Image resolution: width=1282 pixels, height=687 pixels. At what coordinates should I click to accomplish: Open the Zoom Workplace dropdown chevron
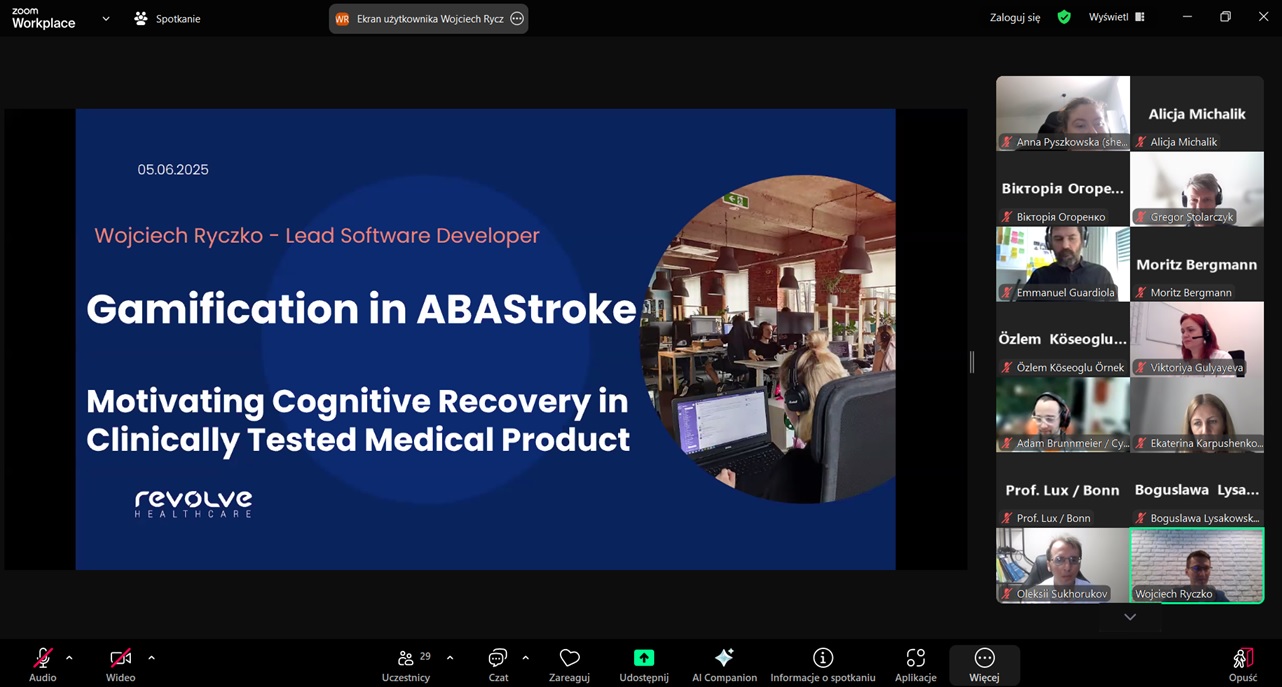coord(106,18)
